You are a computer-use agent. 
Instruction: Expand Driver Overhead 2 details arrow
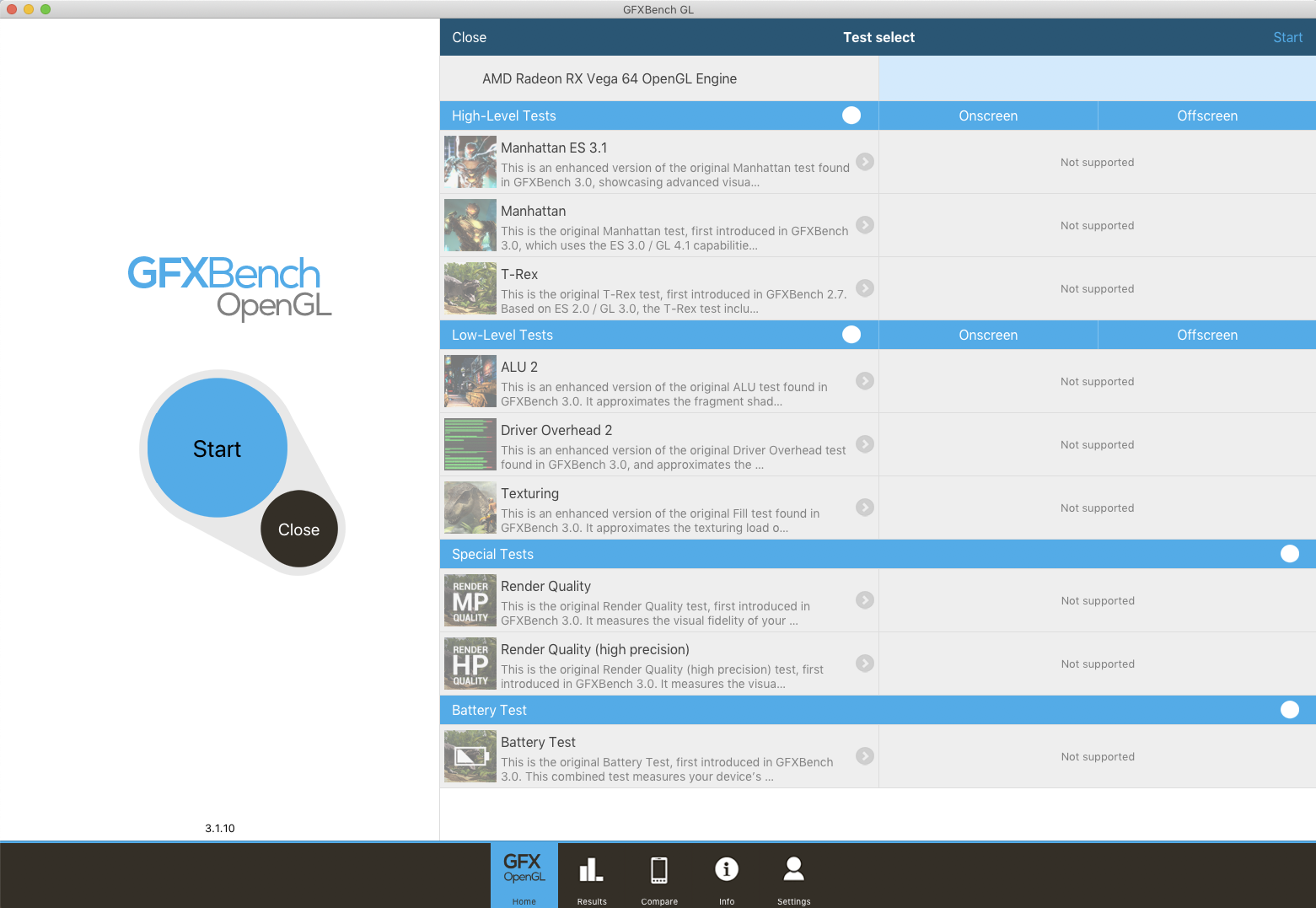[x=865, y=443]
